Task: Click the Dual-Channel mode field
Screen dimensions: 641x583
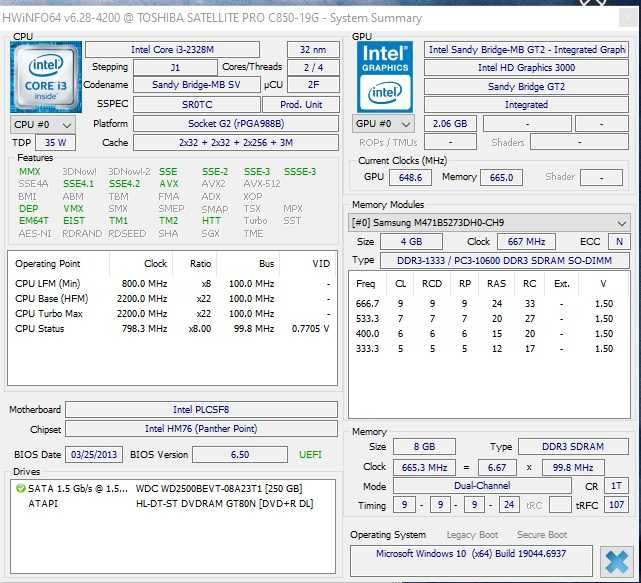Action: pyautogui.click(x=482, y=486)
